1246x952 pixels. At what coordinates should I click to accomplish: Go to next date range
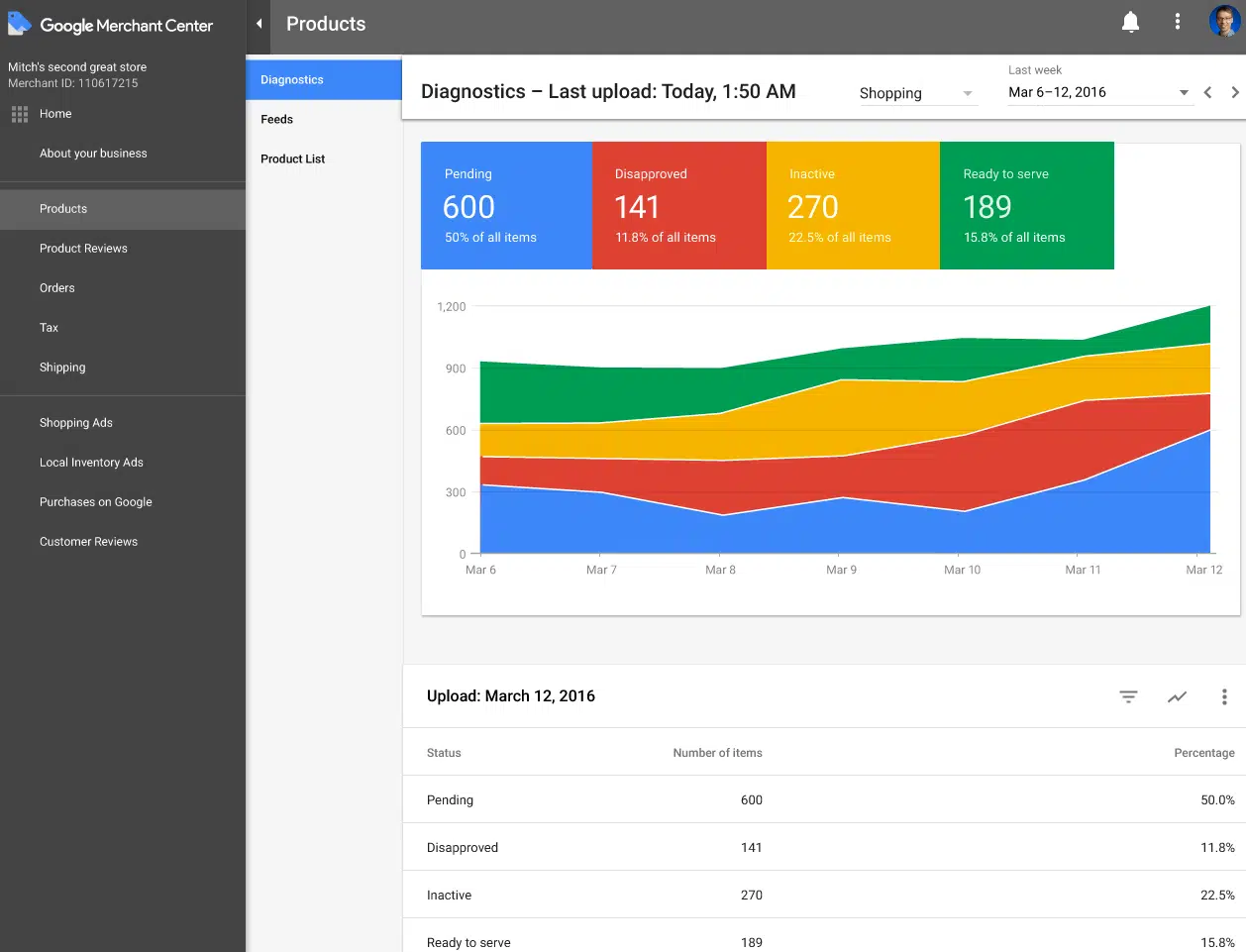(1234, 92)
